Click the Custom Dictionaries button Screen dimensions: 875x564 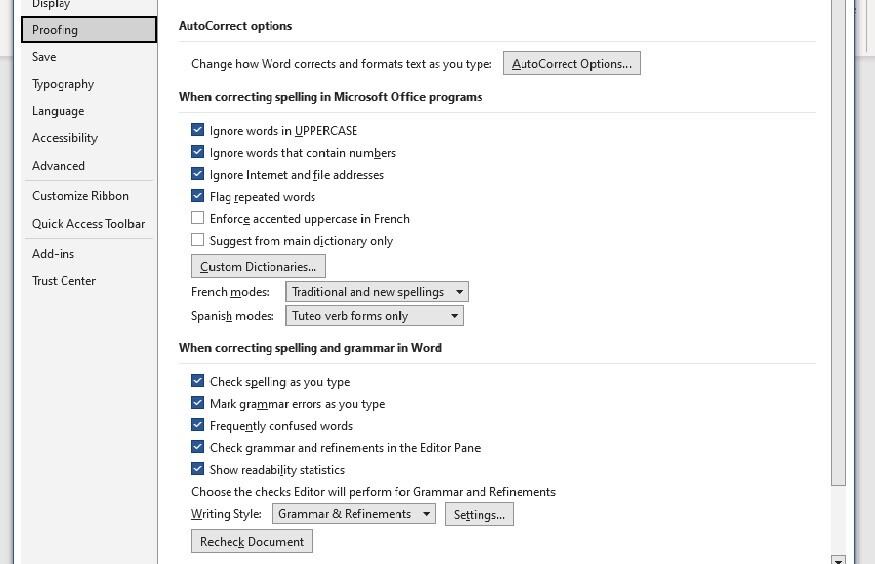(258, 267)
